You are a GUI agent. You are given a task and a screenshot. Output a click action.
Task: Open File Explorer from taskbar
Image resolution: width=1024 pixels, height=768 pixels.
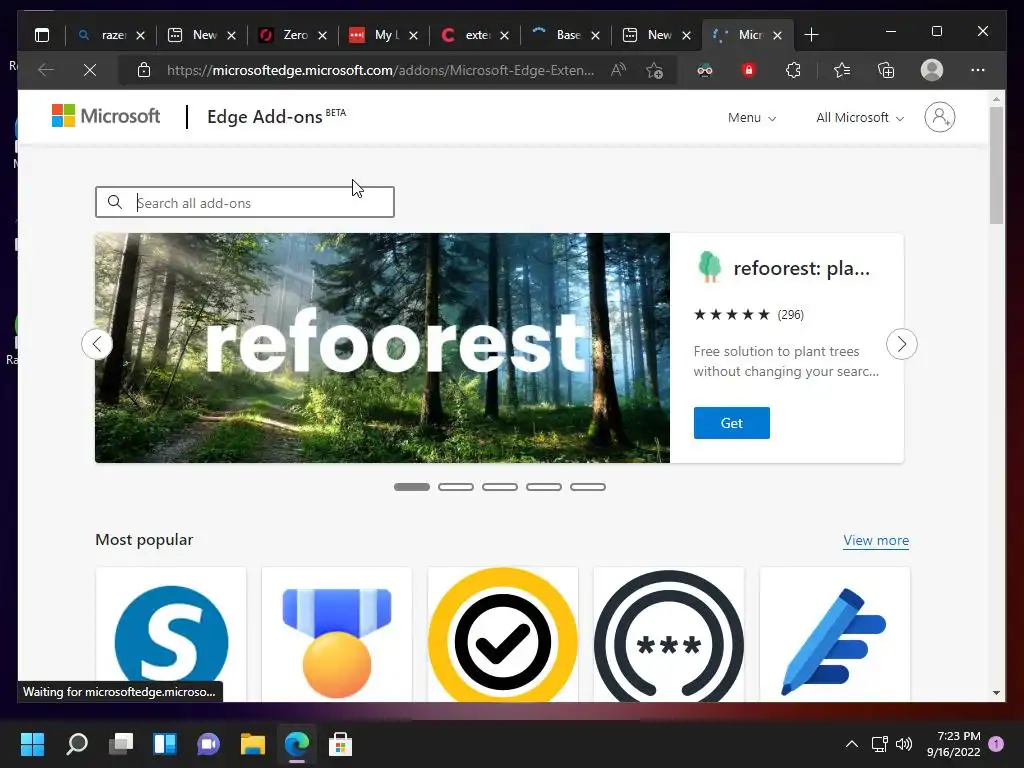253,744
